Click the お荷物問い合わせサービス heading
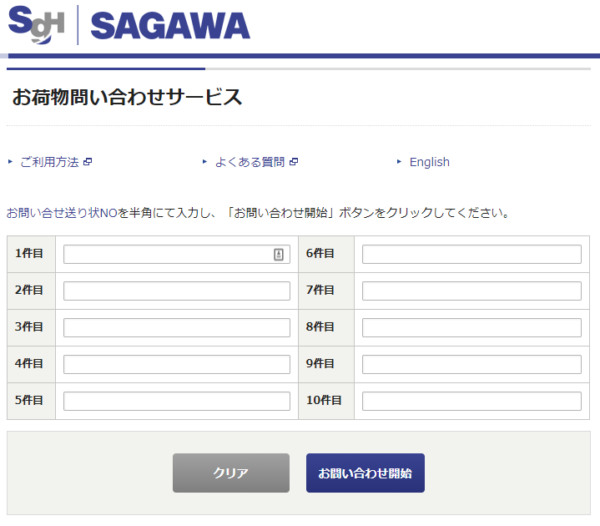This screenshot has height=526, width=600. 127,98
